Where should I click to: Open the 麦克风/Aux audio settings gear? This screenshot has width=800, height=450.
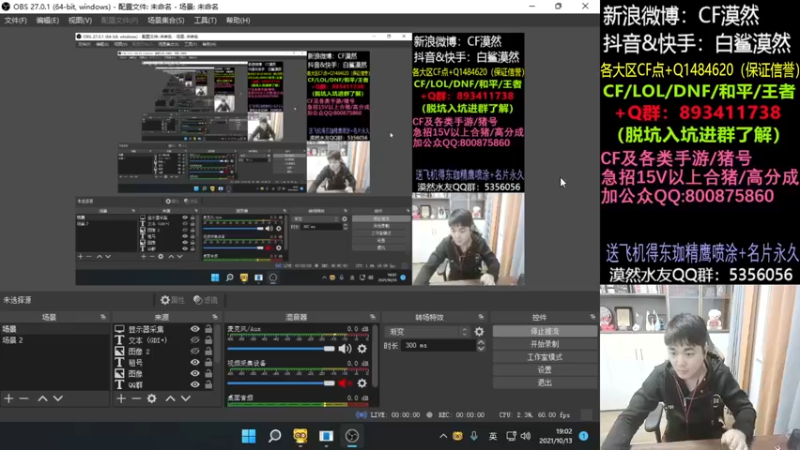tap(362, 348)
